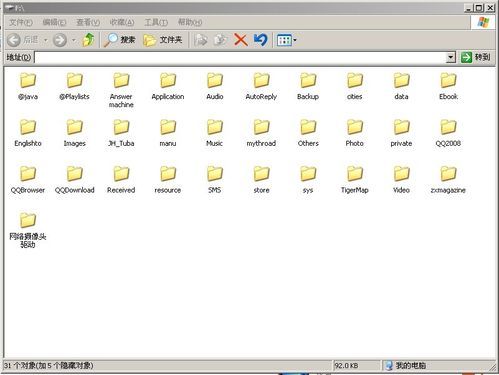Click the Forward navigation arrow icon

tap(60, 40)
